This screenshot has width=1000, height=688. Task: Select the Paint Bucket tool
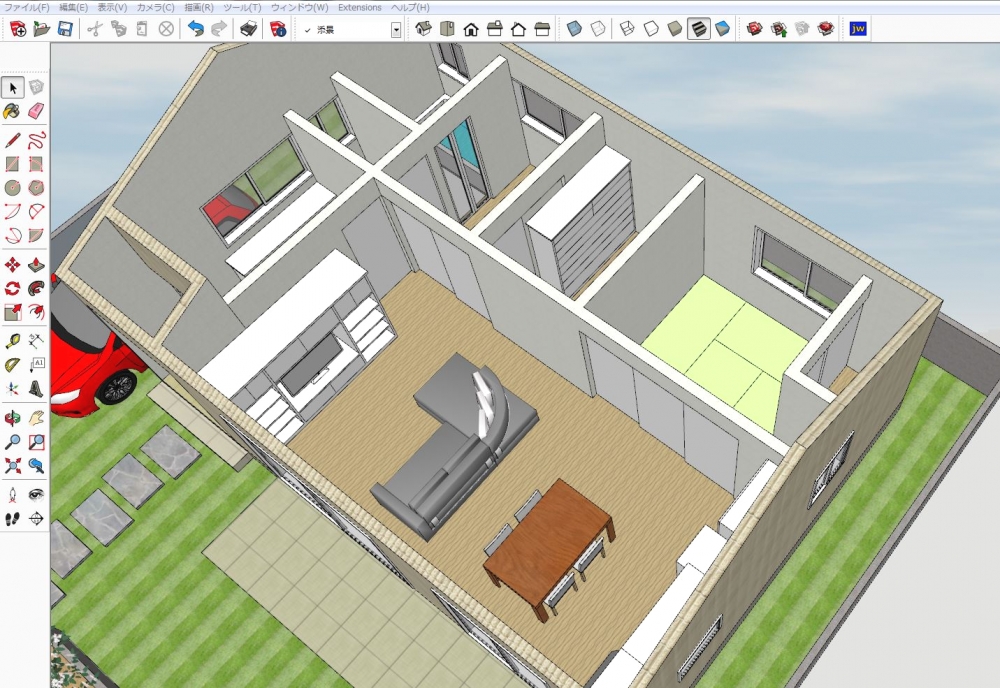click(x=13, y=111)
